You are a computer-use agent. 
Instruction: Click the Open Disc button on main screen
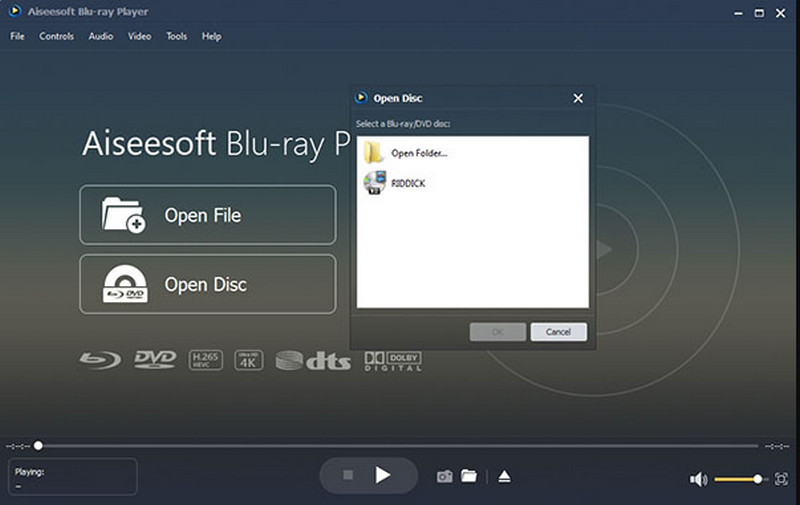(x=207, y=284)
